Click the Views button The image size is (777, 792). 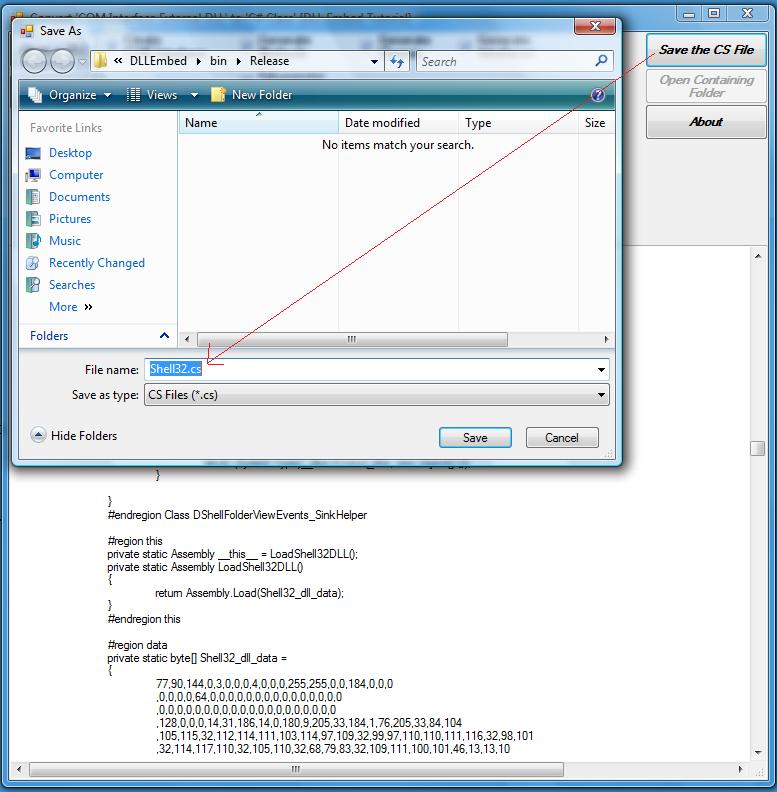click(152, 95)
